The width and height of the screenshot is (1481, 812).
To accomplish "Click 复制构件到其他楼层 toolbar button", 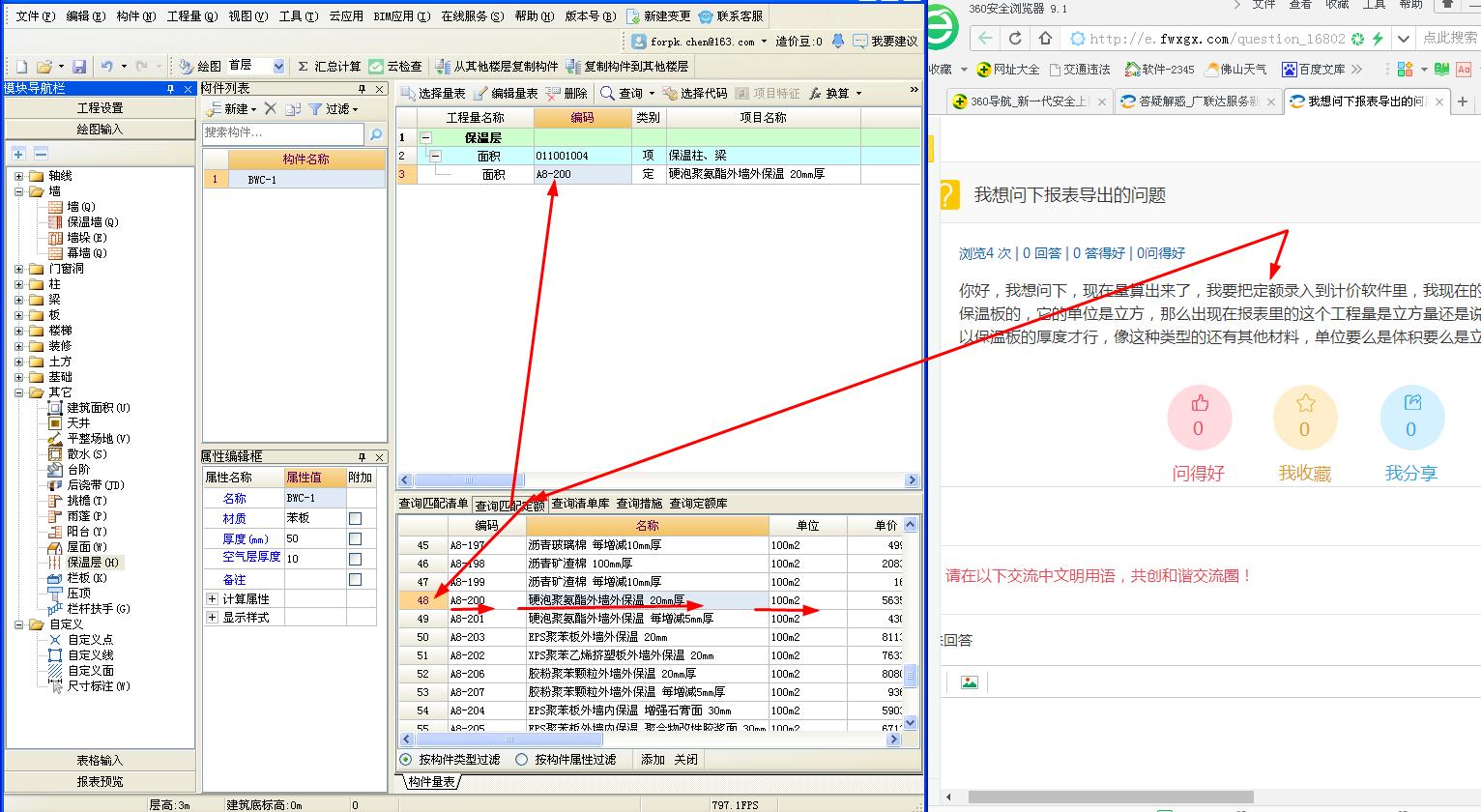I will 627,67.
